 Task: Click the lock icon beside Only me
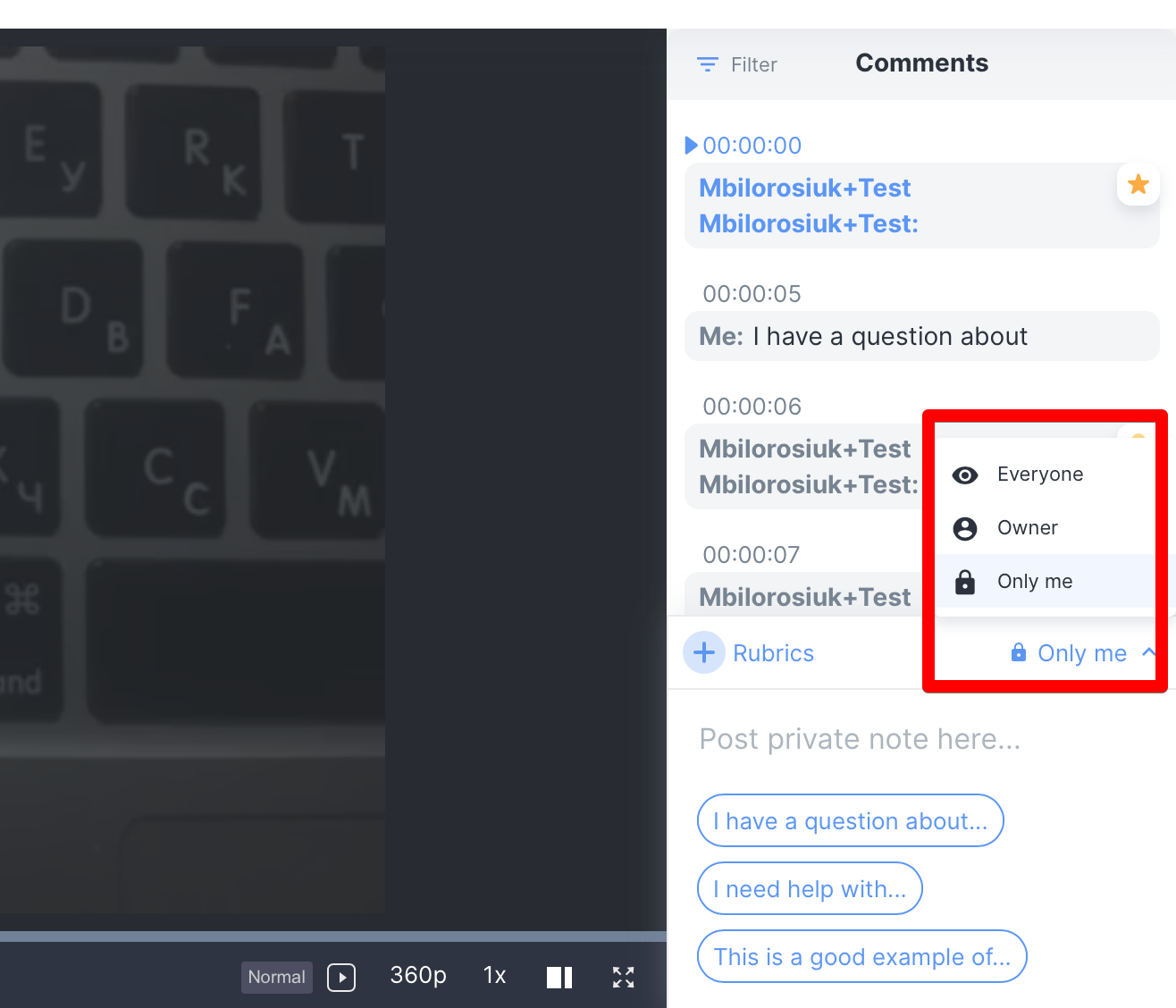(965, 582)
